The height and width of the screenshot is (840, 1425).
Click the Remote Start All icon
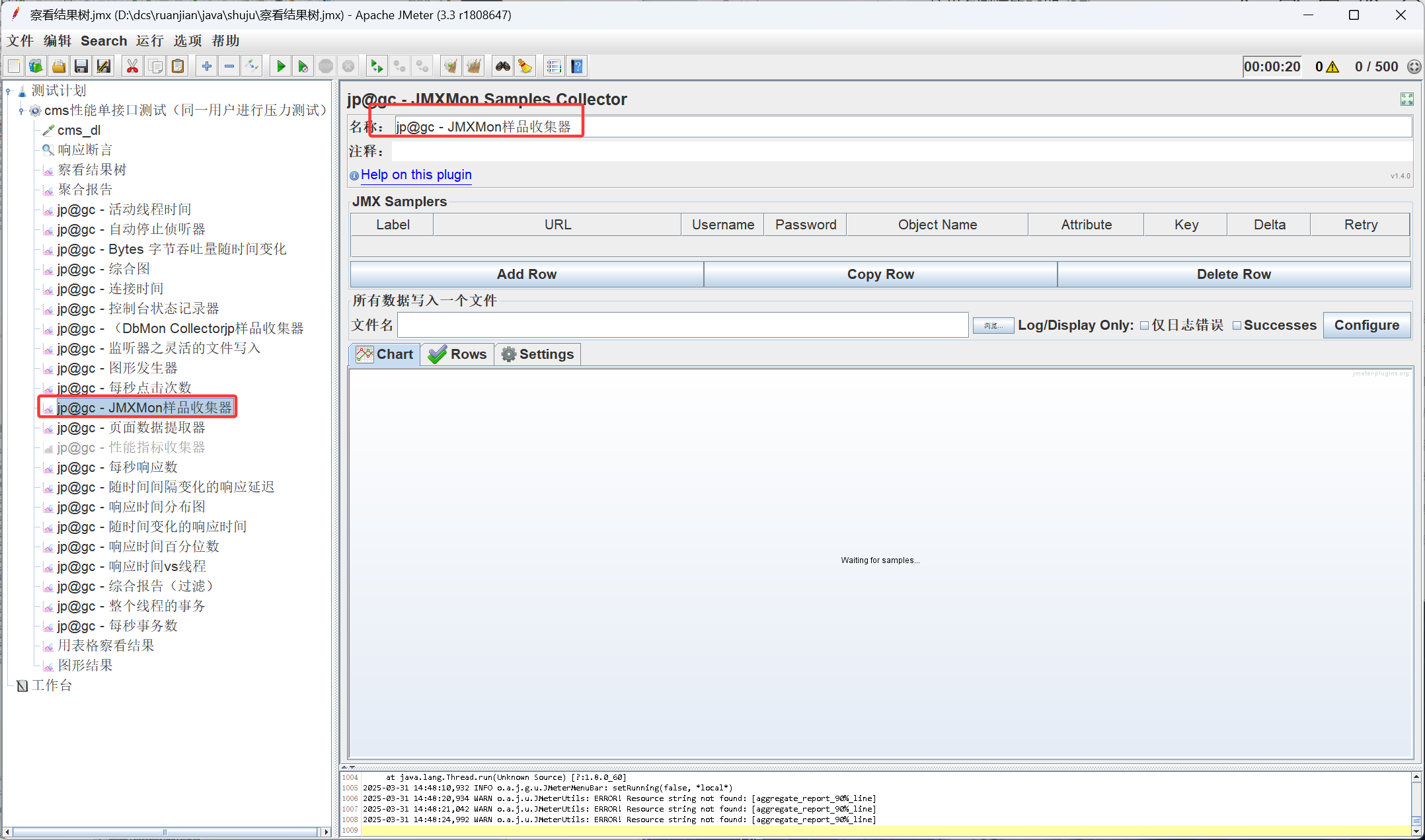click(x=376, y=66)
